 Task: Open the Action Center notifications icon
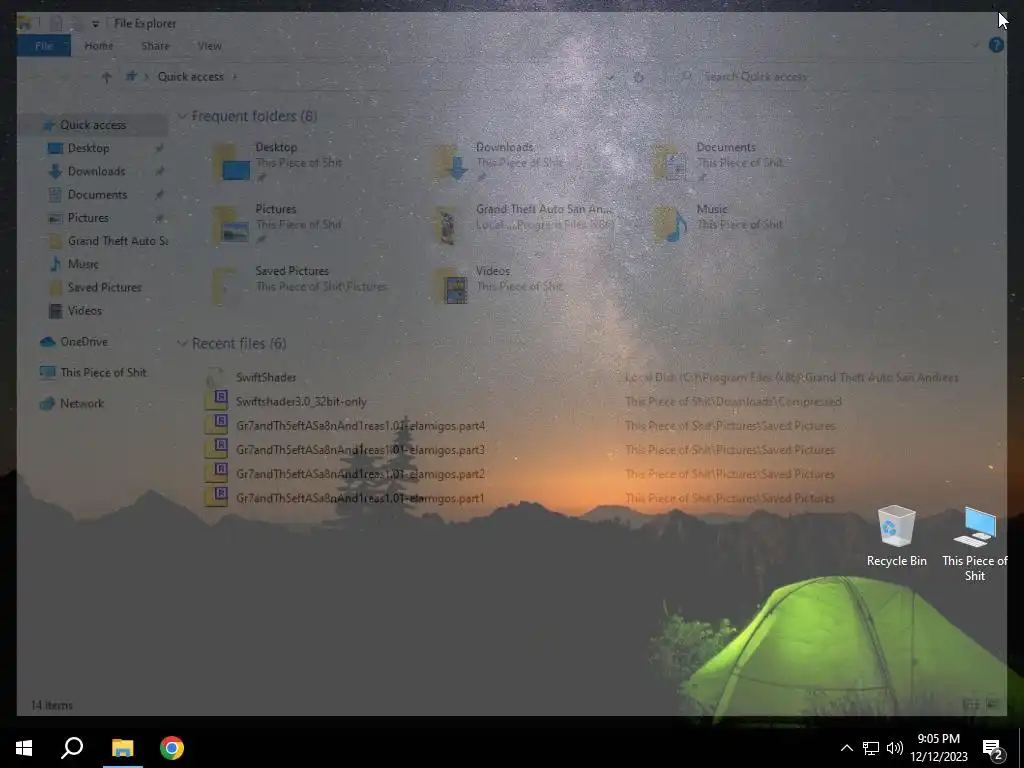click(x=993, y=748)
